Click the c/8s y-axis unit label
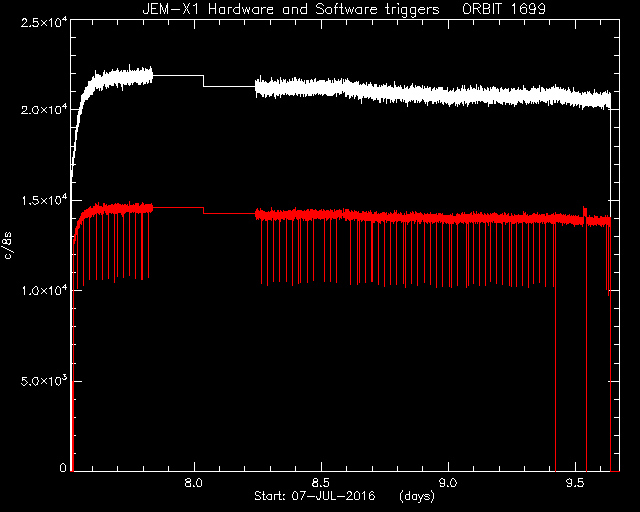Screen dimensions: 640x512 click(x=8, y=245)
